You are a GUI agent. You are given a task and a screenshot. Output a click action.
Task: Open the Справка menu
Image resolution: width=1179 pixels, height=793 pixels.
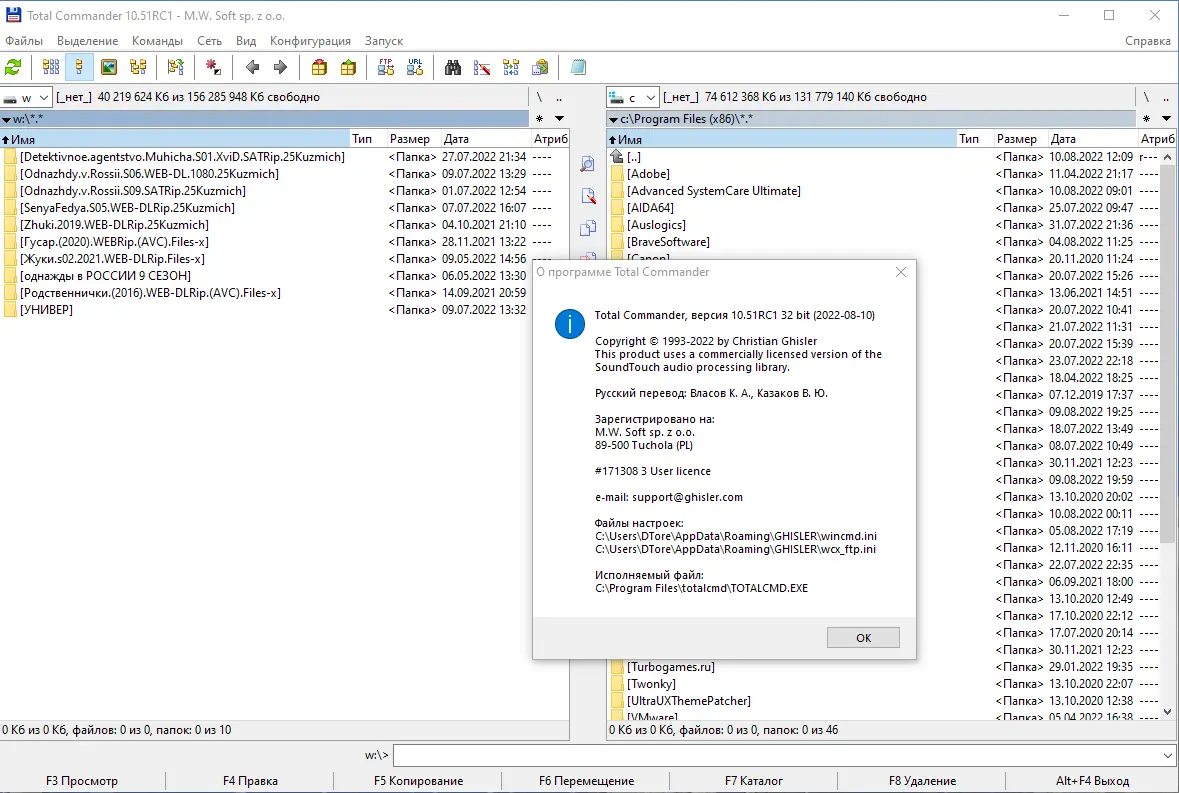click(1147, 41)
